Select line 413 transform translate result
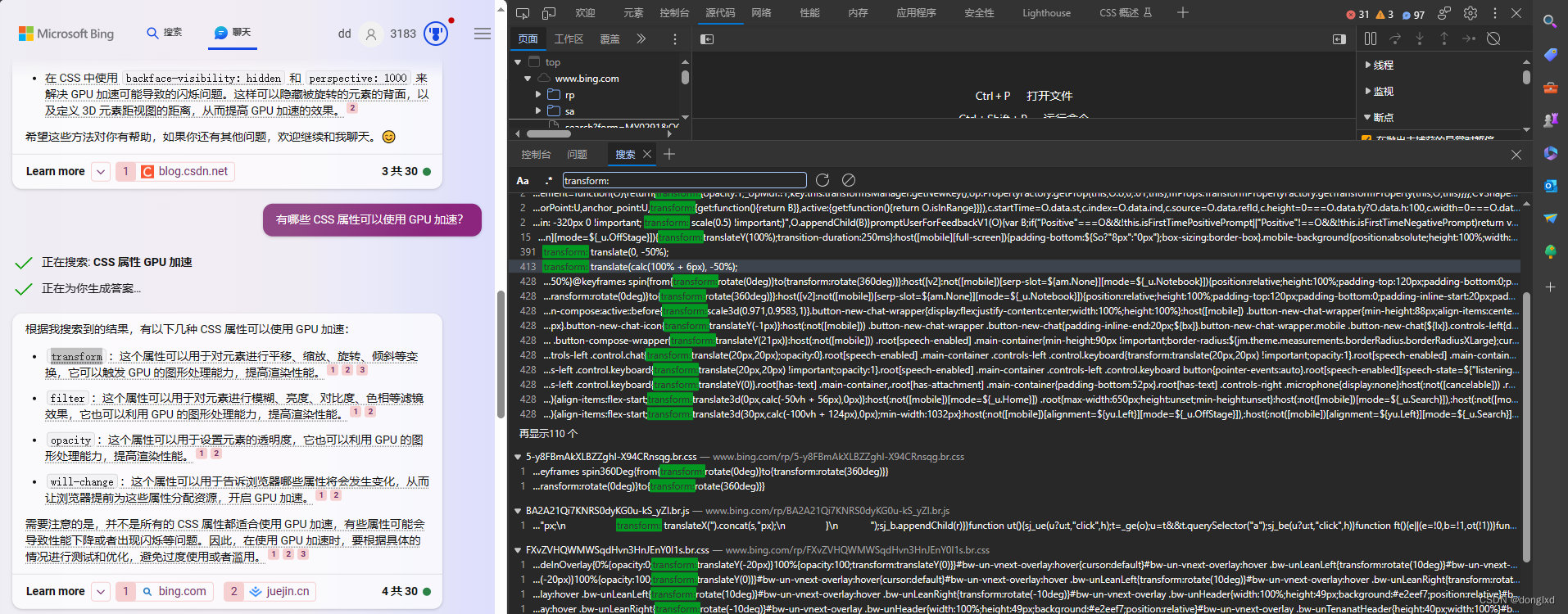 pos(1014,267)
